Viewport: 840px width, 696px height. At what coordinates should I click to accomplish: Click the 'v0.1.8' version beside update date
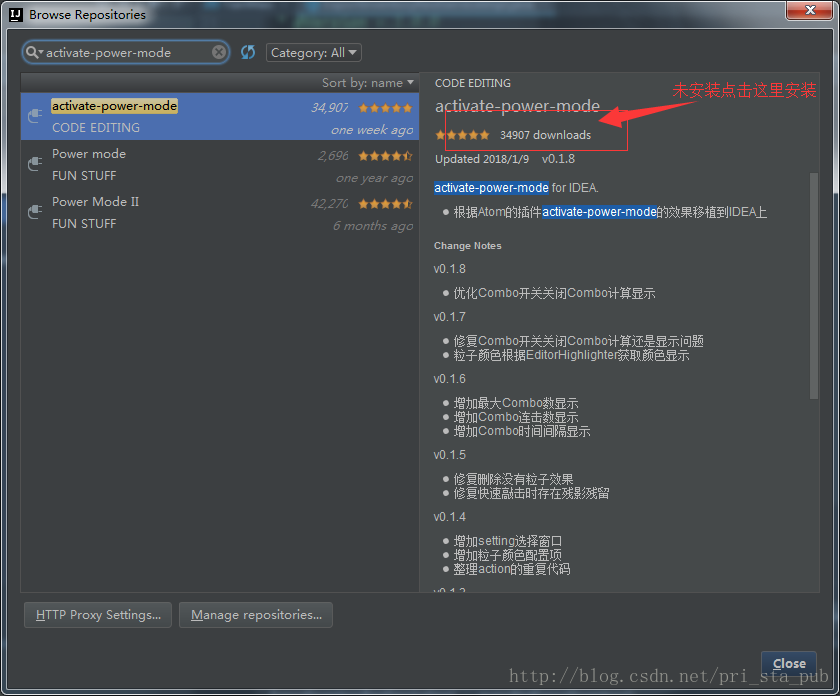(558, 159)
